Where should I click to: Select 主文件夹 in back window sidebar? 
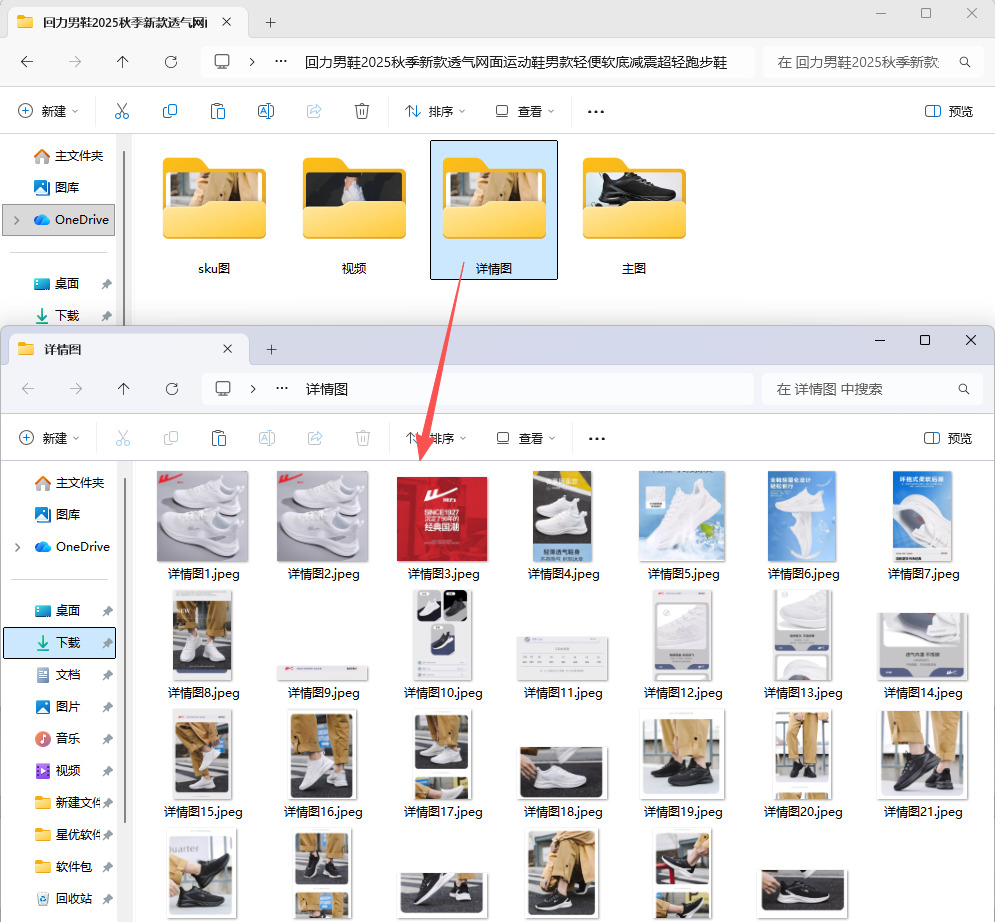(68, 156)
